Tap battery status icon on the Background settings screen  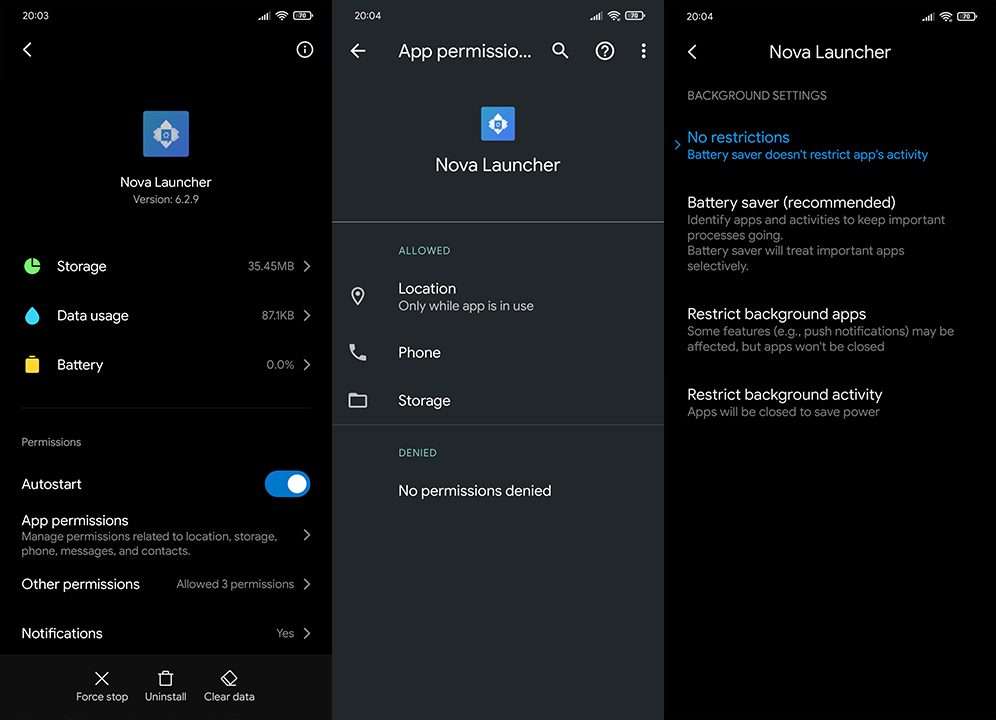[x=967, y=17]
